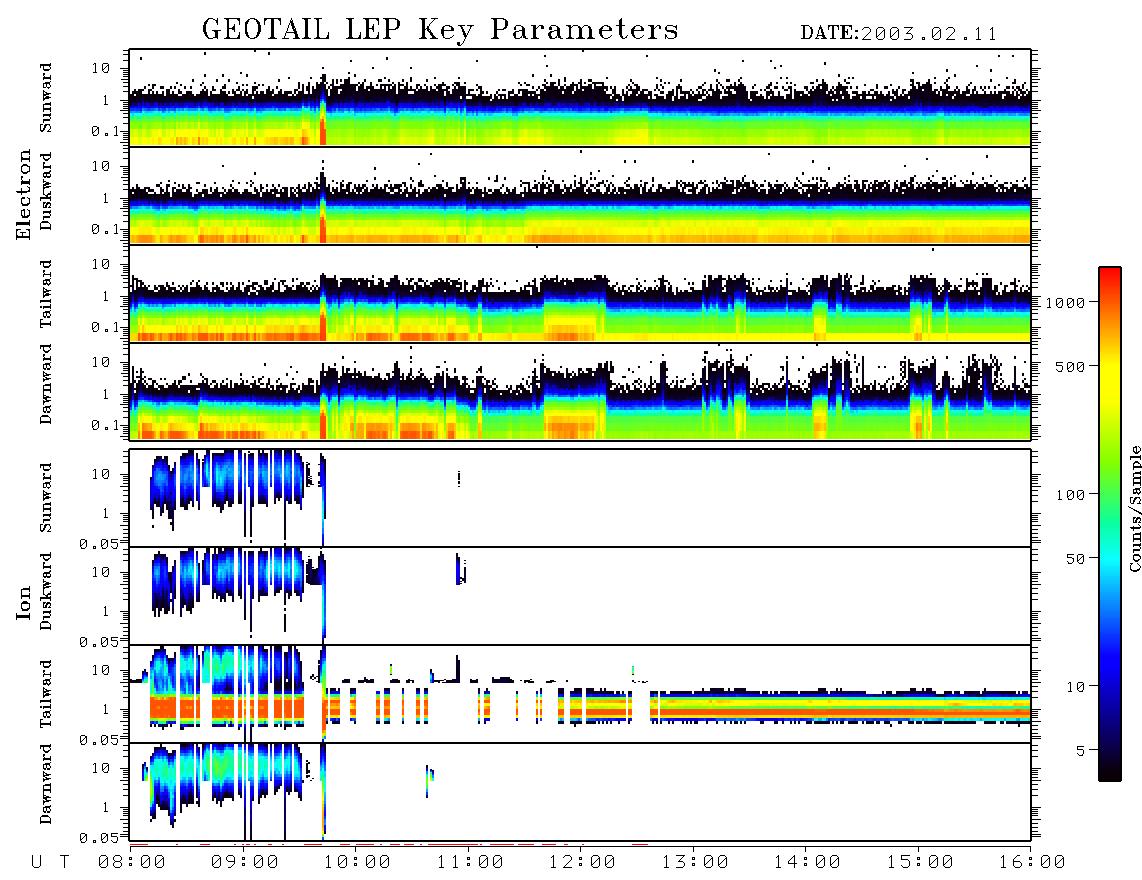This screenshot has height=880, width=1142.
Task: Select the Electron "Tailward" axis label
Action: click(x=46, y=294)
